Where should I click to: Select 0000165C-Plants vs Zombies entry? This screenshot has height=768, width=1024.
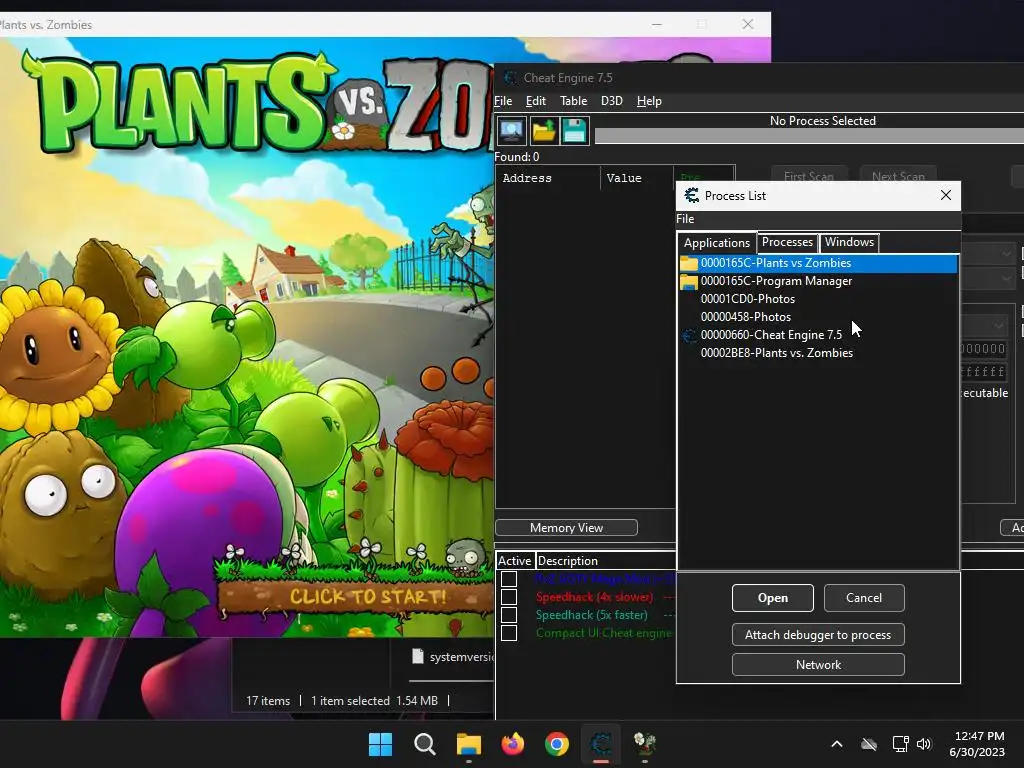tap(818, 263)
